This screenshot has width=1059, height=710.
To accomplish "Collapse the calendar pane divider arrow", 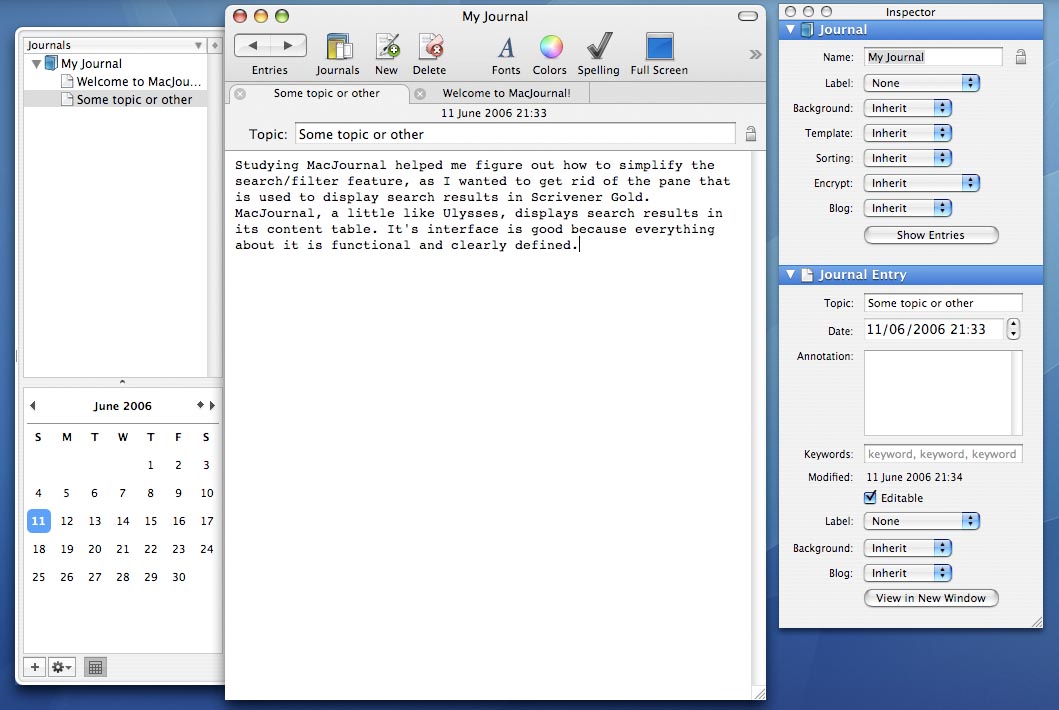I will tap(122, 382).
